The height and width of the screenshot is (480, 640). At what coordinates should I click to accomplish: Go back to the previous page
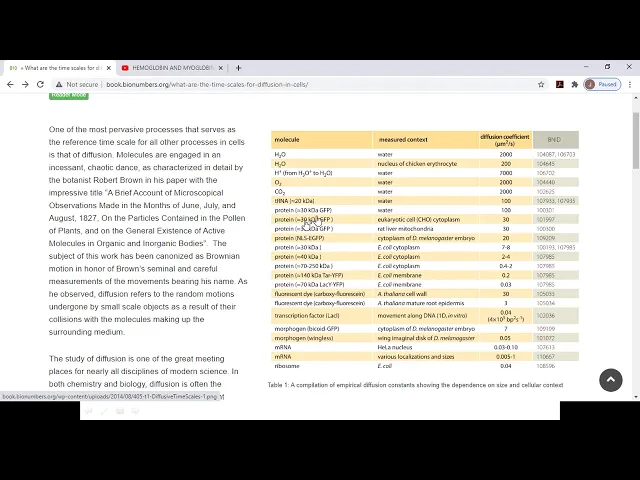pos(10,84)
